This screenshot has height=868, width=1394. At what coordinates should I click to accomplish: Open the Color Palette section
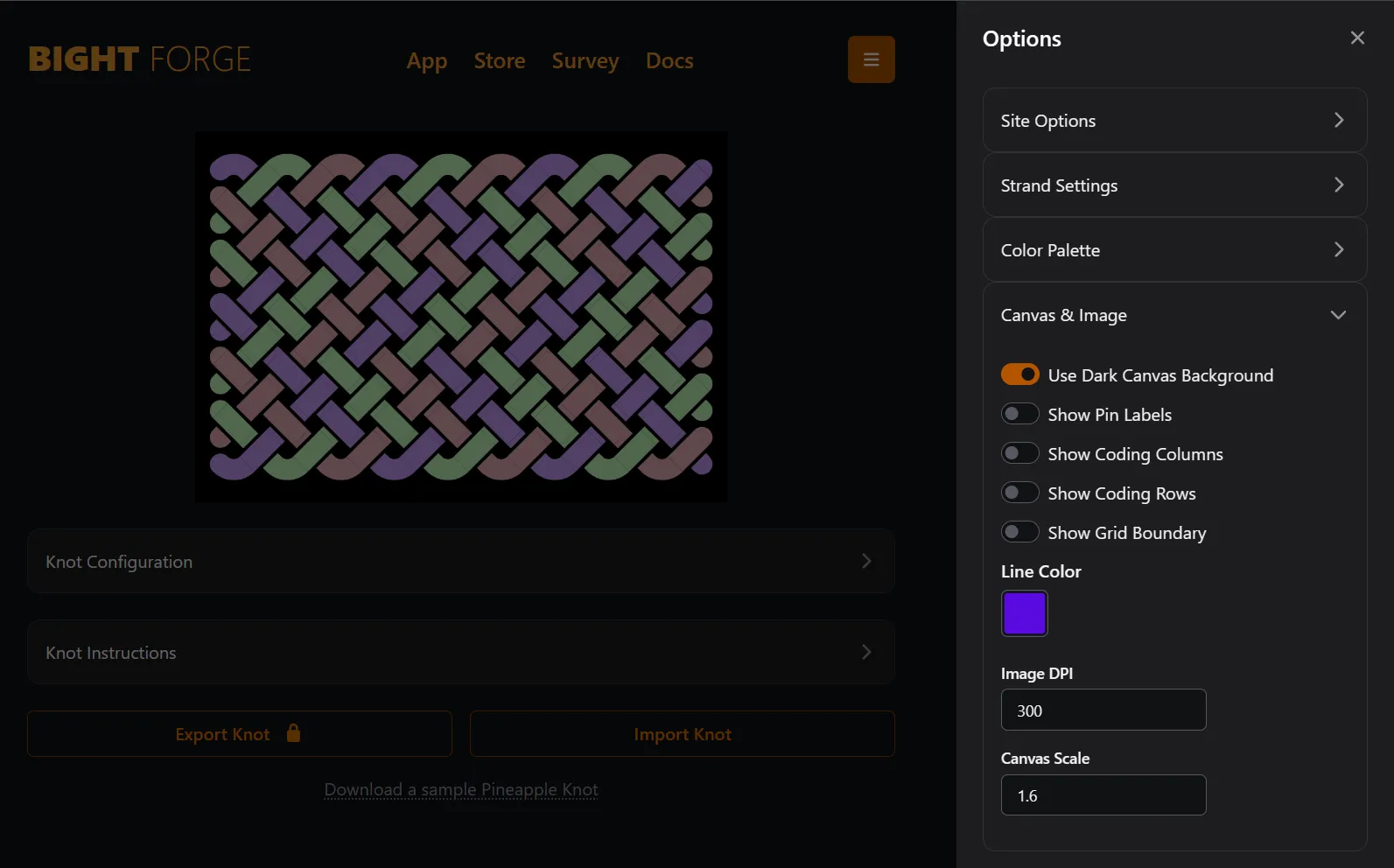coord(1173,250)
